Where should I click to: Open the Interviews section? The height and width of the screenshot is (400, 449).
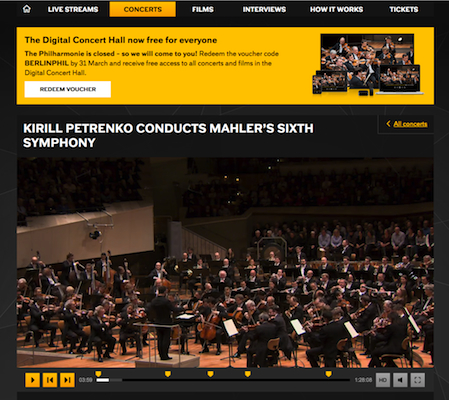tap(264, 9)
